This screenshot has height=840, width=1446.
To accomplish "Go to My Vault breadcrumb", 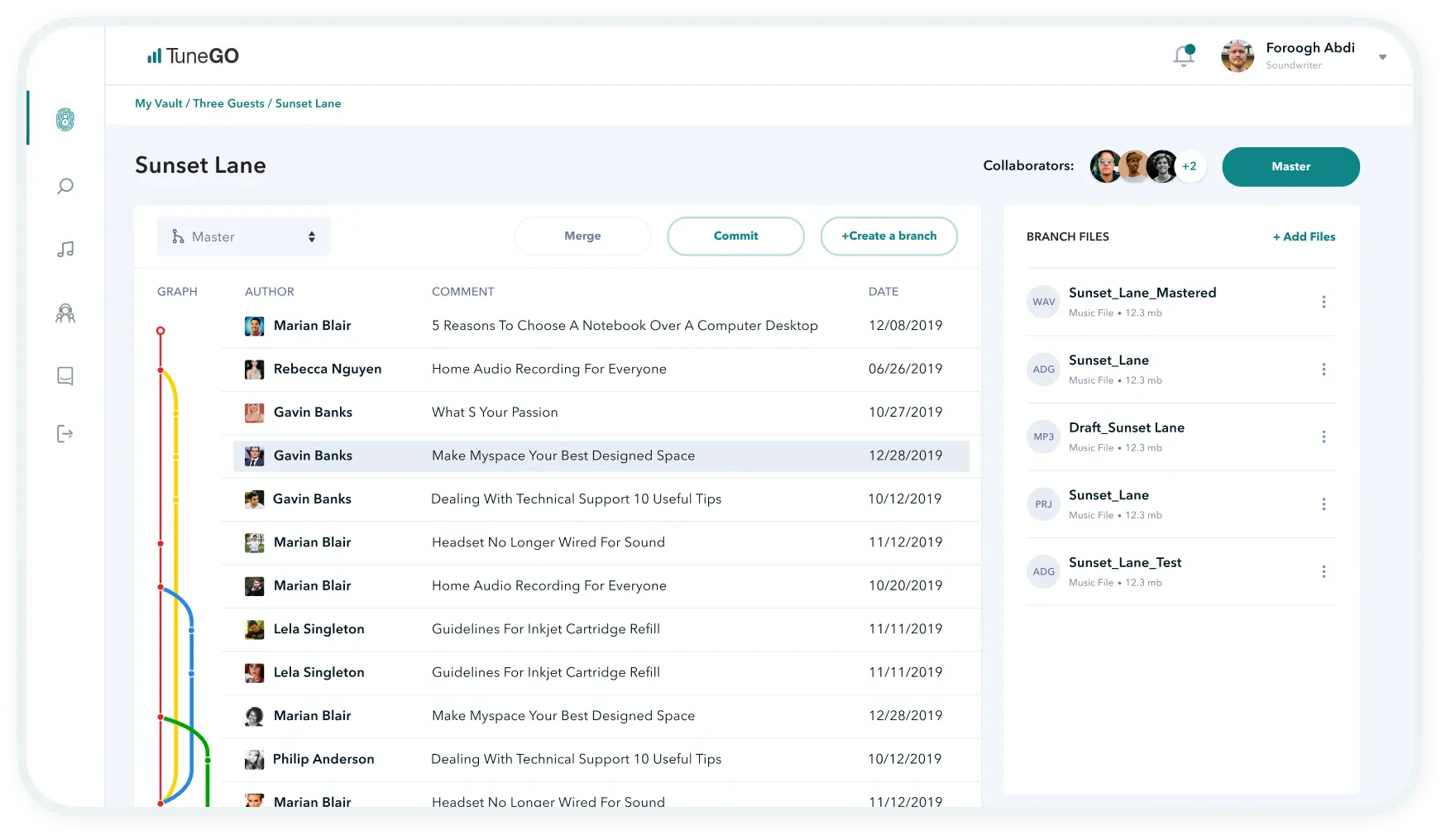I will [158, 103].
